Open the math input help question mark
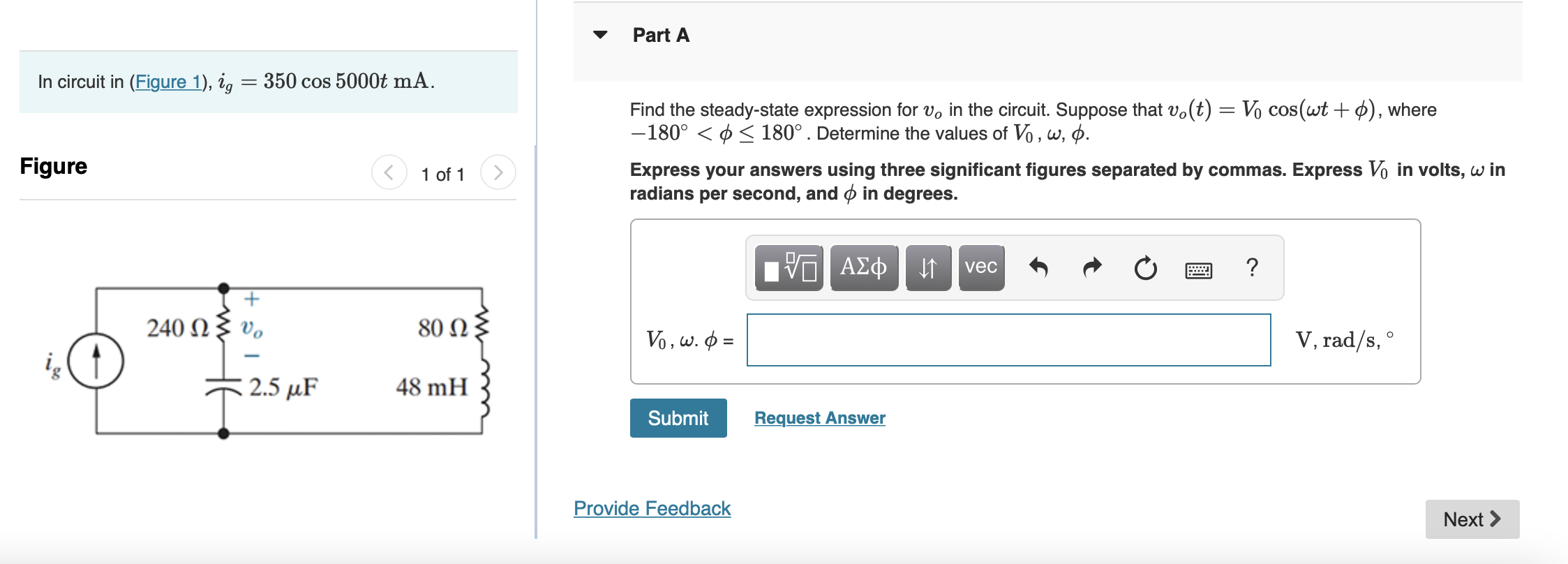Image resolution: width=1568 pixels, height=564 pixels. (1251, 267)
